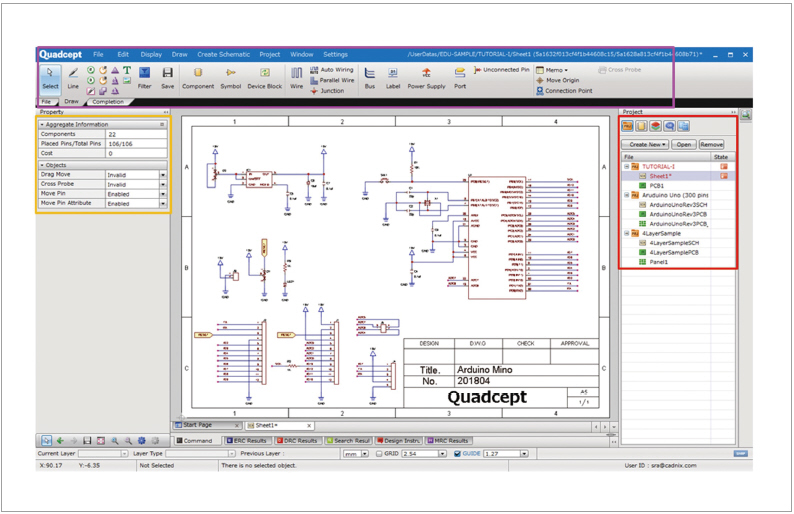Click the Symbol tool icon

[x=231, y=77]
